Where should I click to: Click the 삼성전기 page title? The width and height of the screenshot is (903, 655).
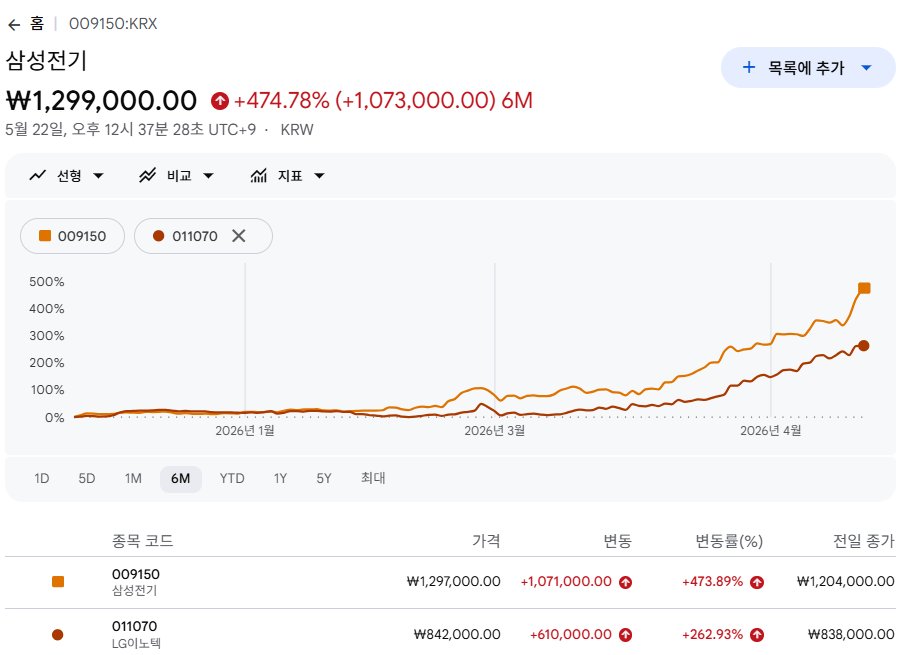click(x=46, y=60)
